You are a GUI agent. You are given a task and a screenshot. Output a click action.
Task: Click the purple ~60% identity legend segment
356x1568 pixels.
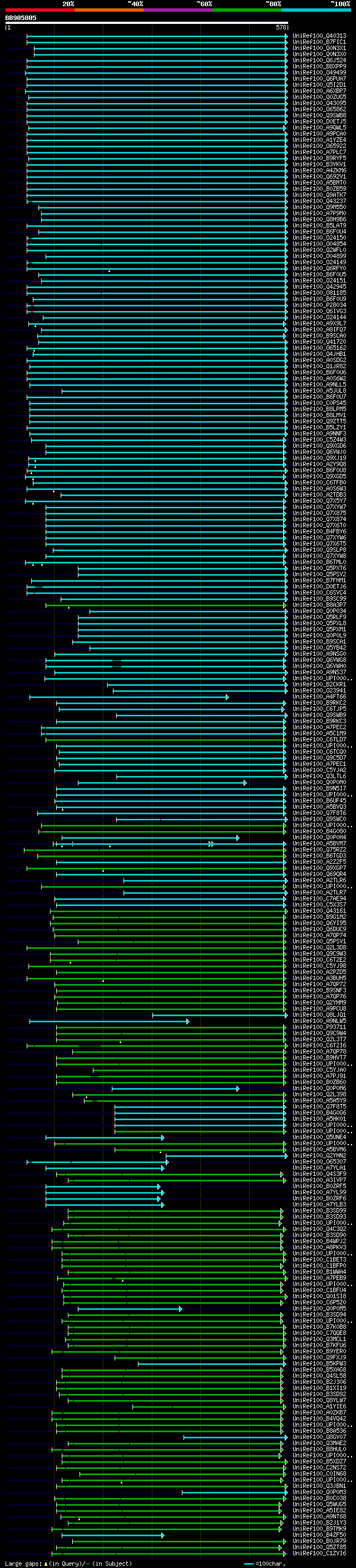179,10
